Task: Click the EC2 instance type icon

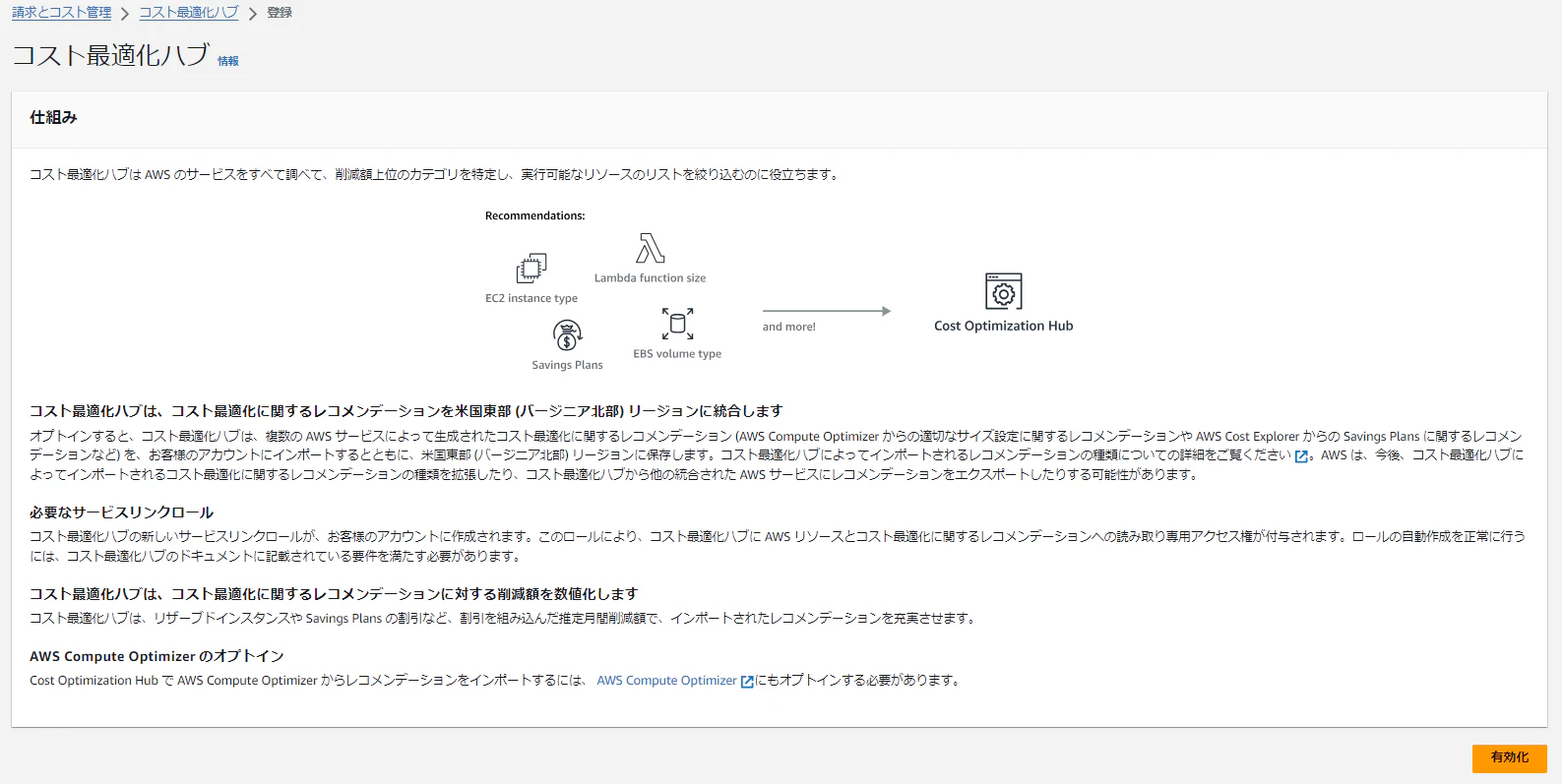Action: pos(531,268)
